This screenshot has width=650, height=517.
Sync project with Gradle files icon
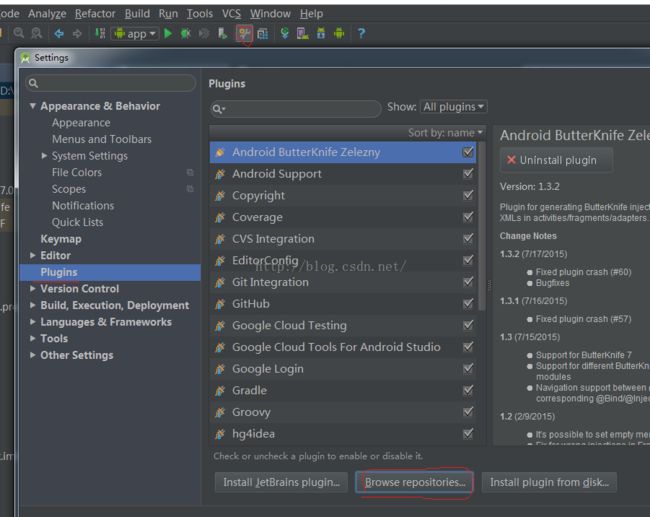[284, 33]
